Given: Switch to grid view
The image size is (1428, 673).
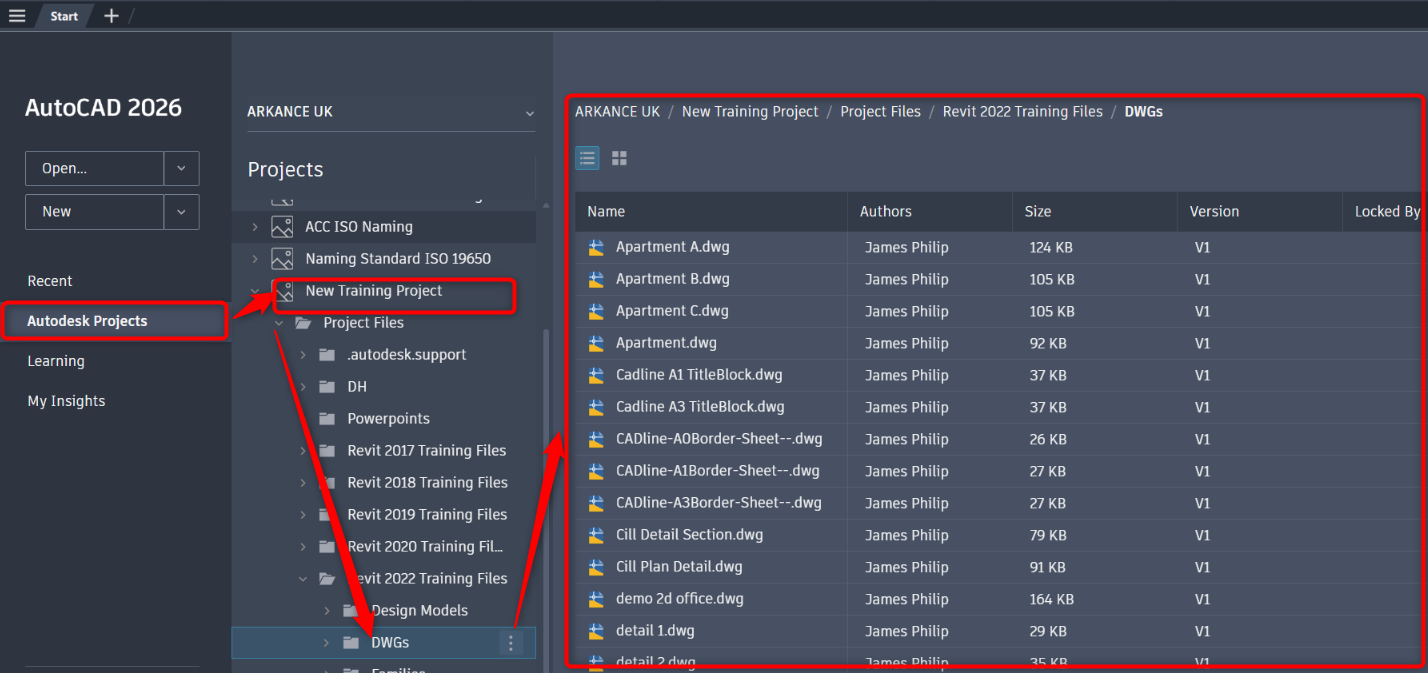Looking at the screenshot, I should coord(619,158).
